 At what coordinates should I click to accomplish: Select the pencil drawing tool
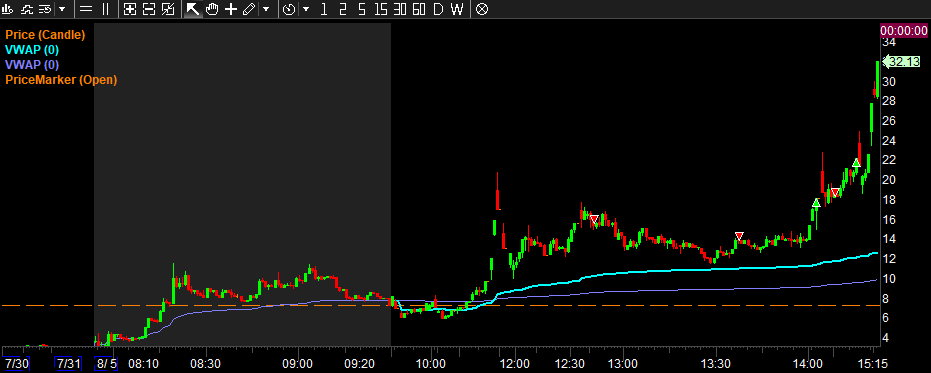pos(249,9)
